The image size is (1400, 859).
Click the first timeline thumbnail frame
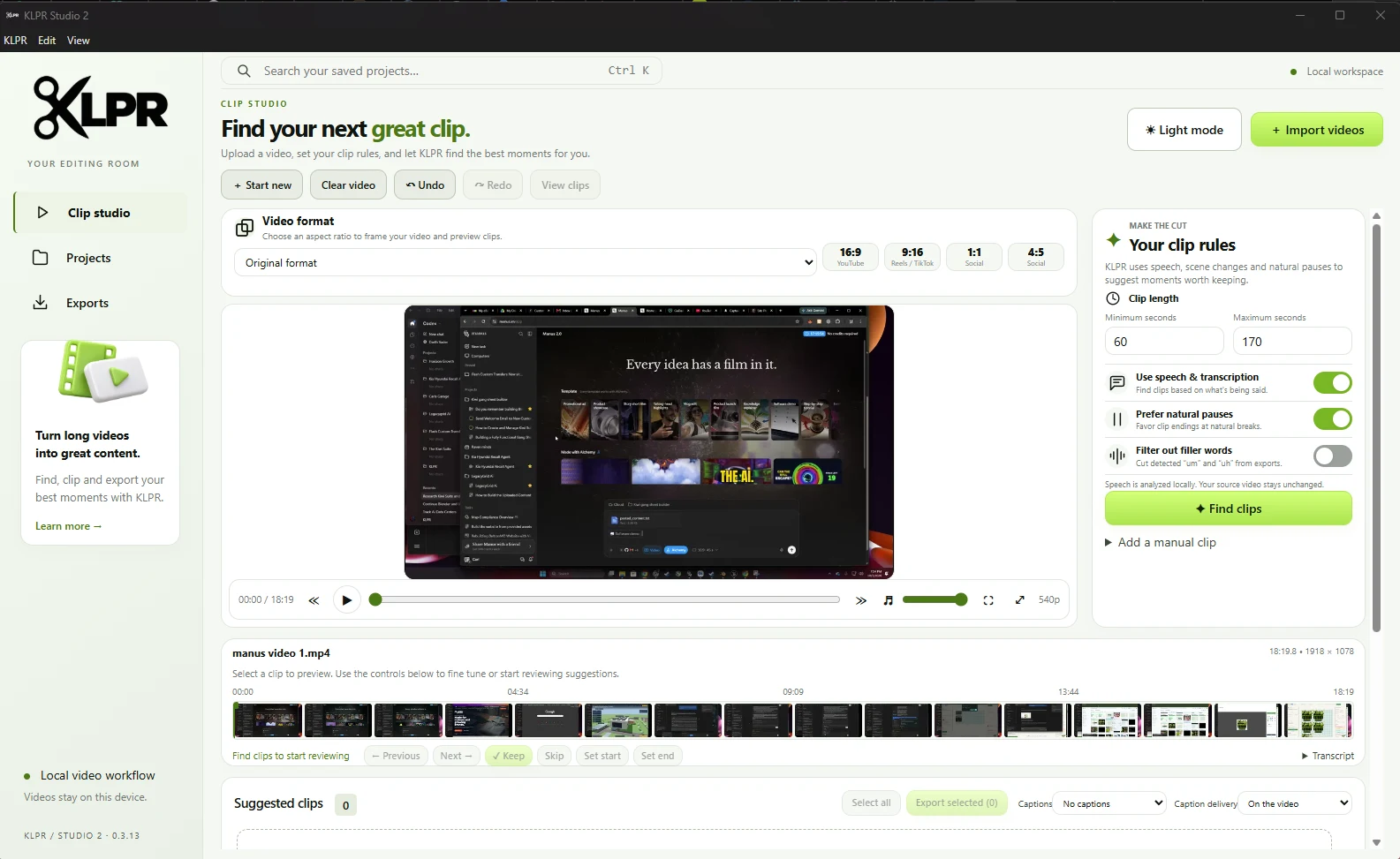(x=268, y=720)
